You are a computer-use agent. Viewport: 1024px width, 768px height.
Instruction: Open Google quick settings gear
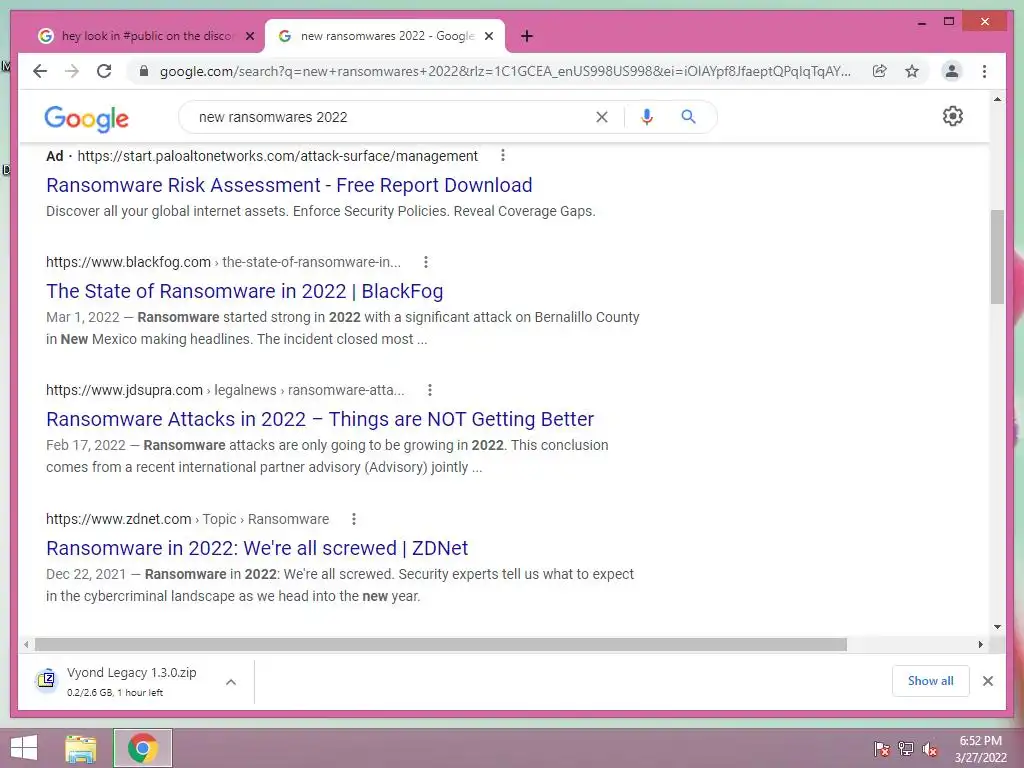953,116
